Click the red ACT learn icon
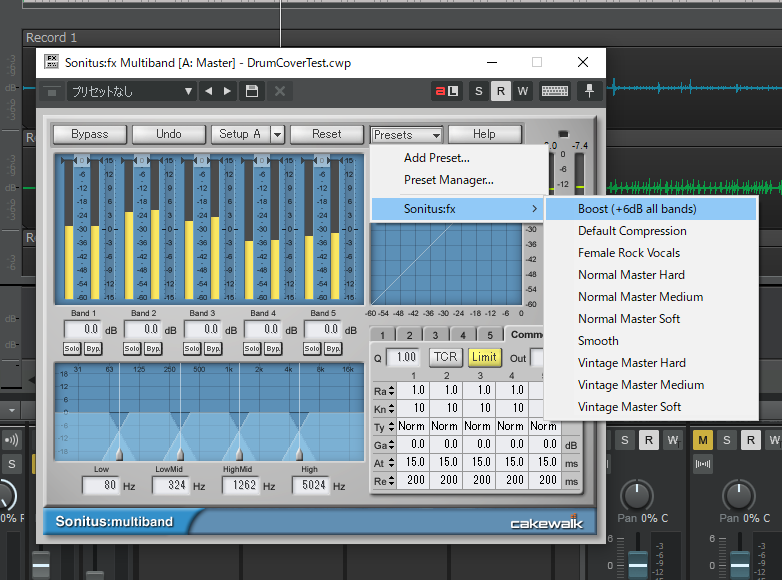 point(447,91)
